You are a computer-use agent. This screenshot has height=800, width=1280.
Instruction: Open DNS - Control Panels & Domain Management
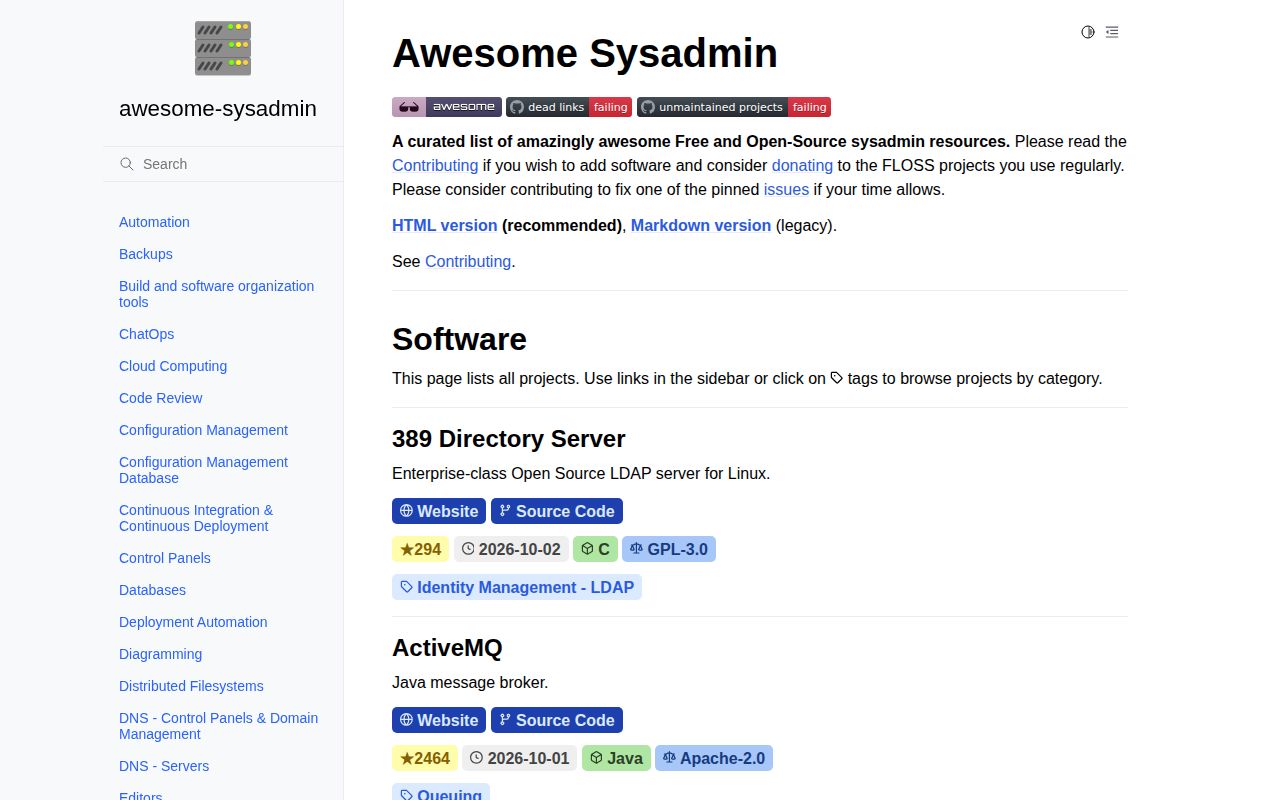pyautogui.click(x=219, y=726)
